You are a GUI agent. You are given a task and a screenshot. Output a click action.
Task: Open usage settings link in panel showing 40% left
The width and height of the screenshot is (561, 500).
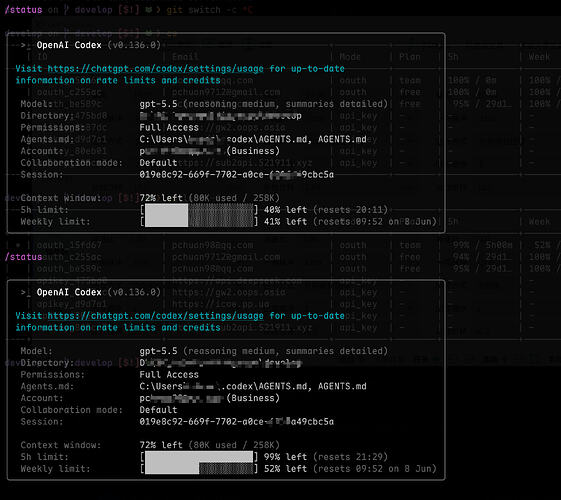(x=156, y=68)
